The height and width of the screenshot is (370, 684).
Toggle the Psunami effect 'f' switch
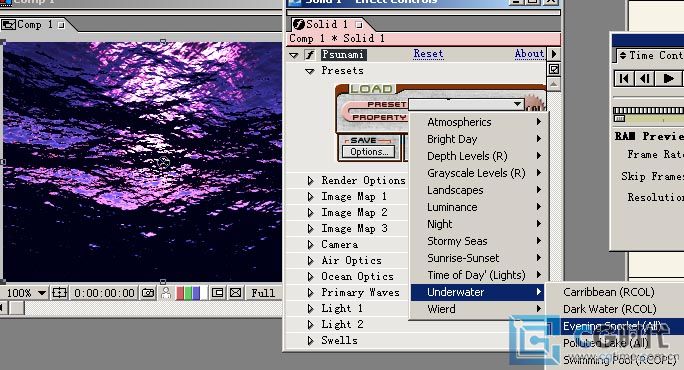click(x=310, y=55)
